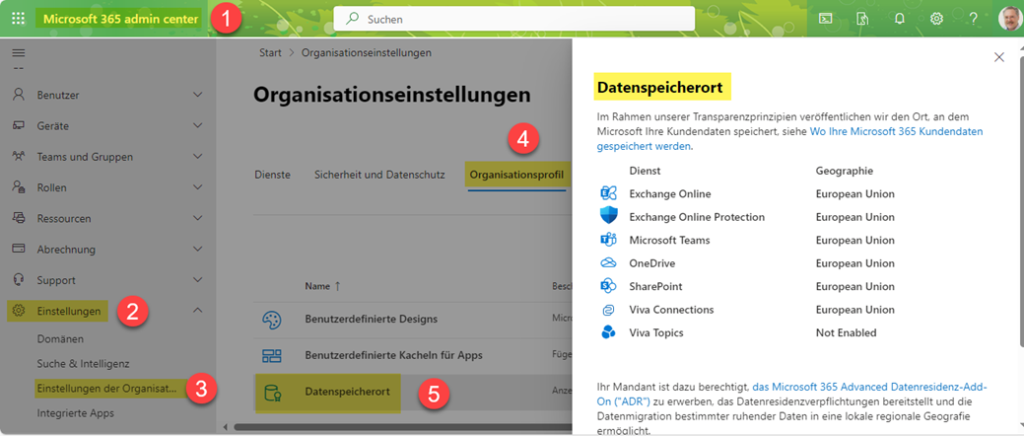Open the Cloud Shell terminal icon
This screenshot has height=436, width=1024.
(x=825, y=19)
